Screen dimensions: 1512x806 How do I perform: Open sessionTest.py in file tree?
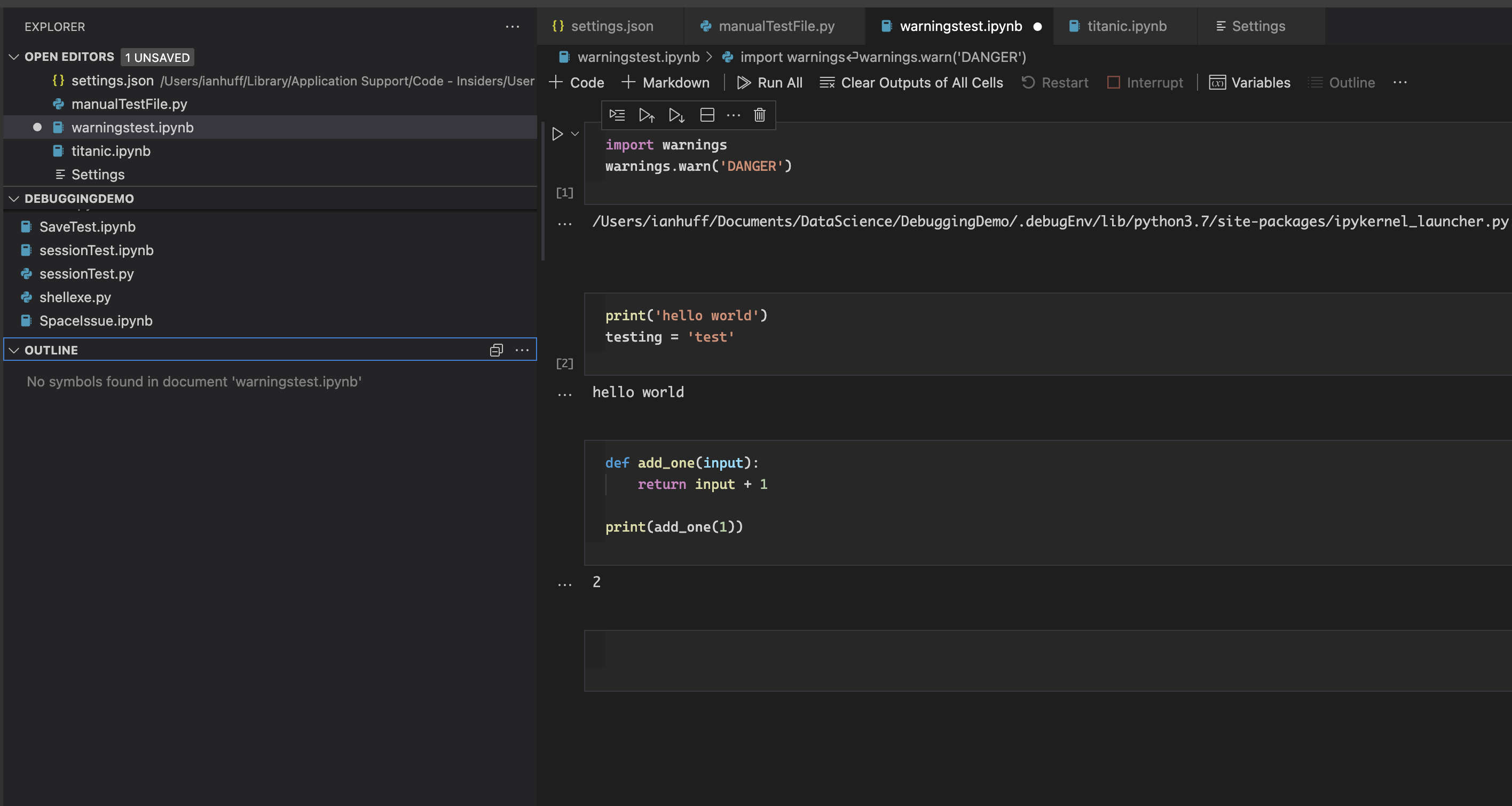pos(86,274)
